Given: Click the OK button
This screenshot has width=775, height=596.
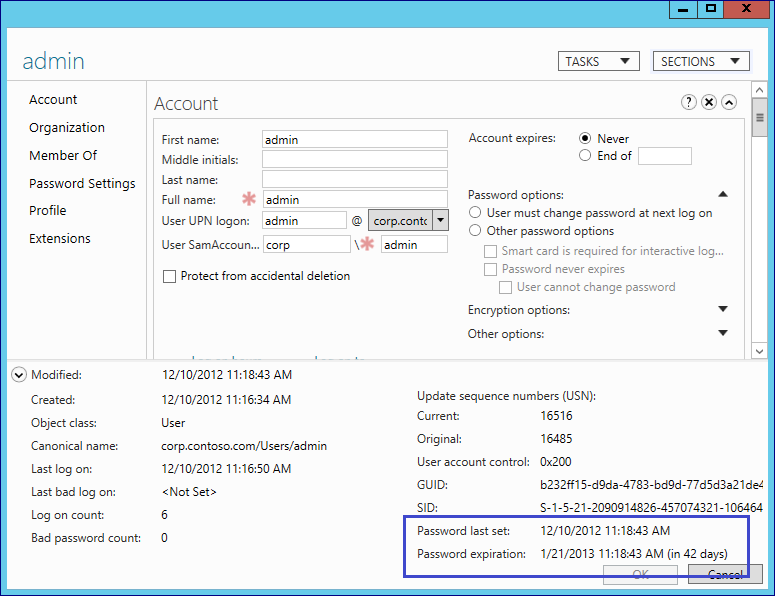Looking at the screenshot, I should (x=640, y=574).
